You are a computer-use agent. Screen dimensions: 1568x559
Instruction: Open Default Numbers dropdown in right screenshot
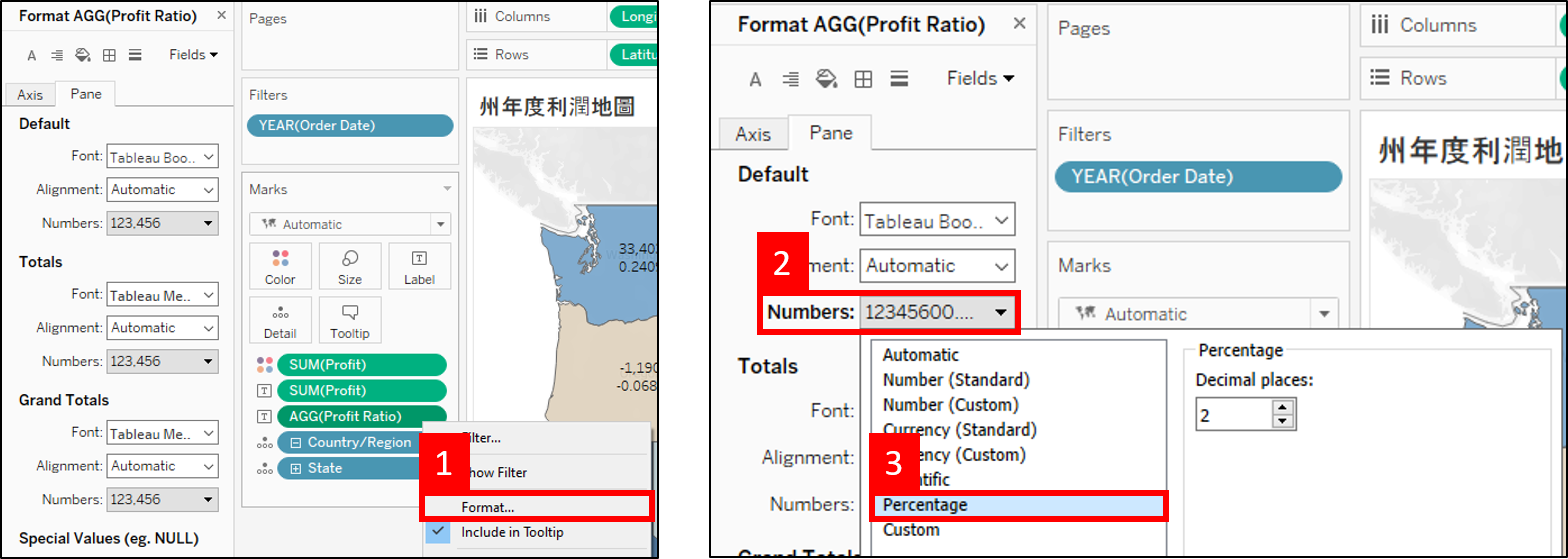pos(937,312)
